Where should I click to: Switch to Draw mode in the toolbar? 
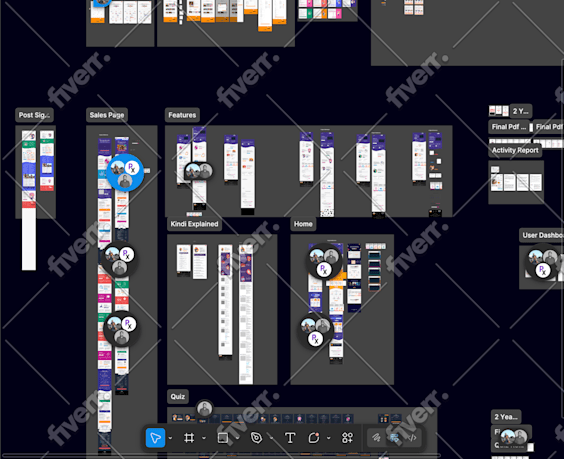coord(376,438)
